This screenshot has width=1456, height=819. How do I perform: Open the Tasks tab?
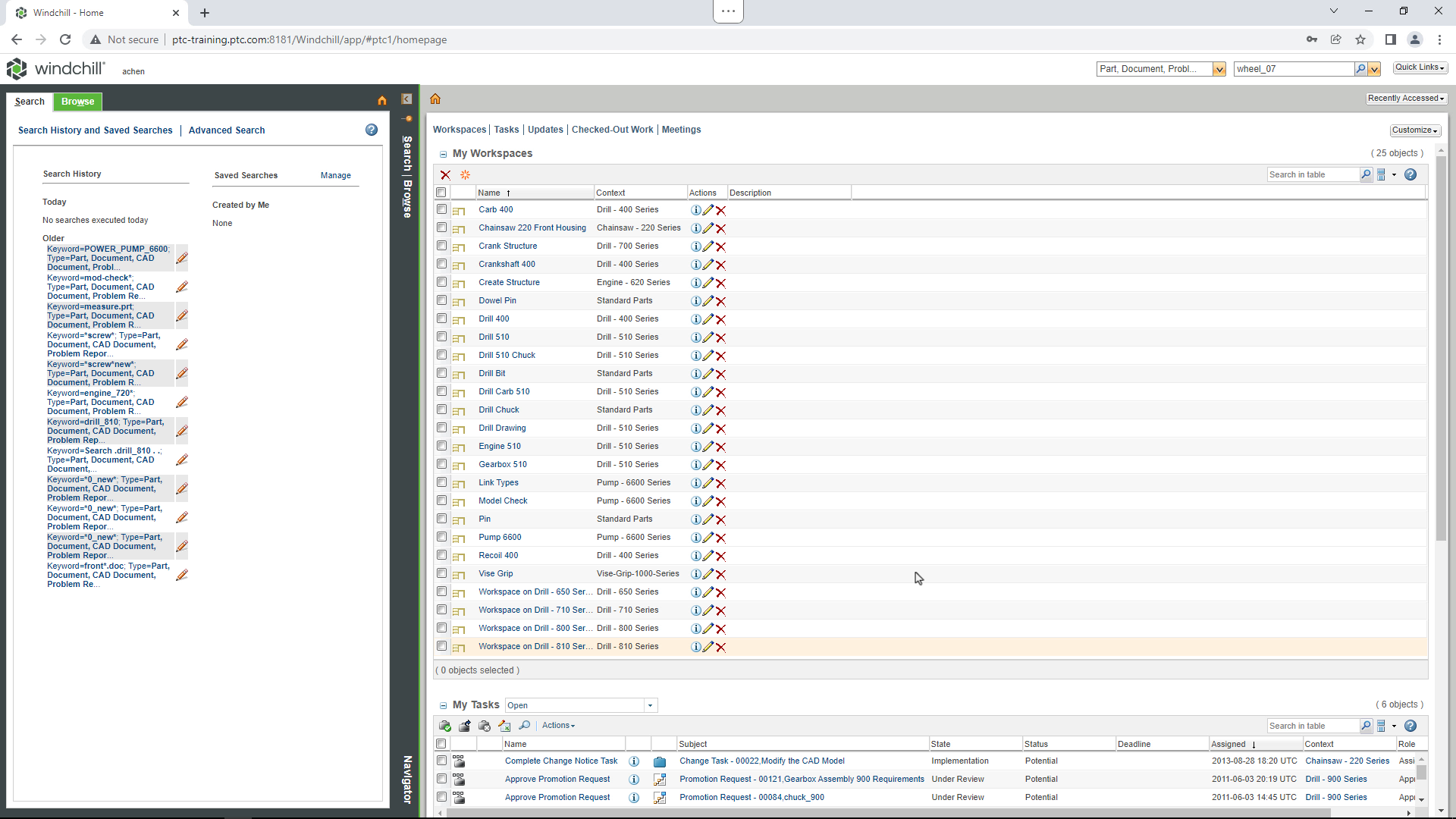[507, 130]
